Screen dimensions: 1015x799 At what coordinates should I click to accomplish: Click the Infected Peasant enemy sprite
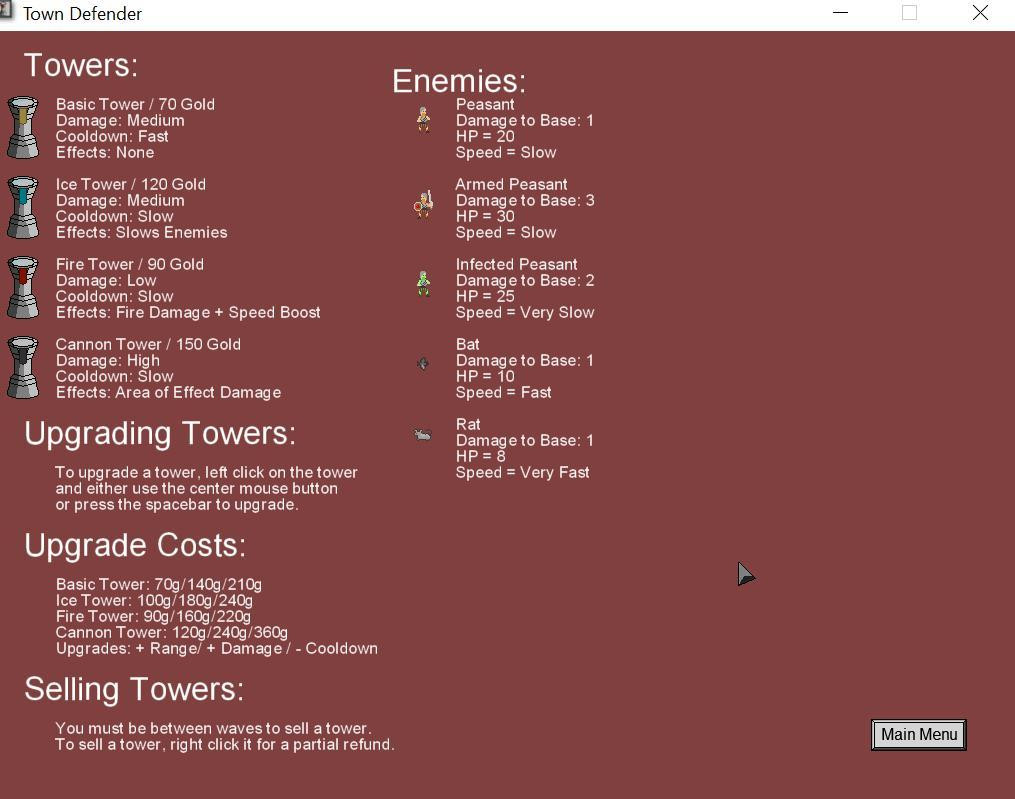tap(423, 284)
